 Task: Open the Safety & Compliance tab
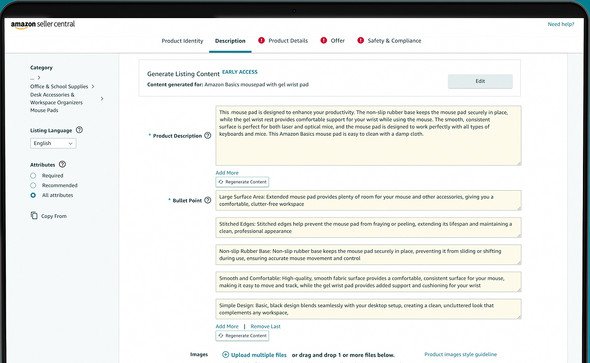394,41
